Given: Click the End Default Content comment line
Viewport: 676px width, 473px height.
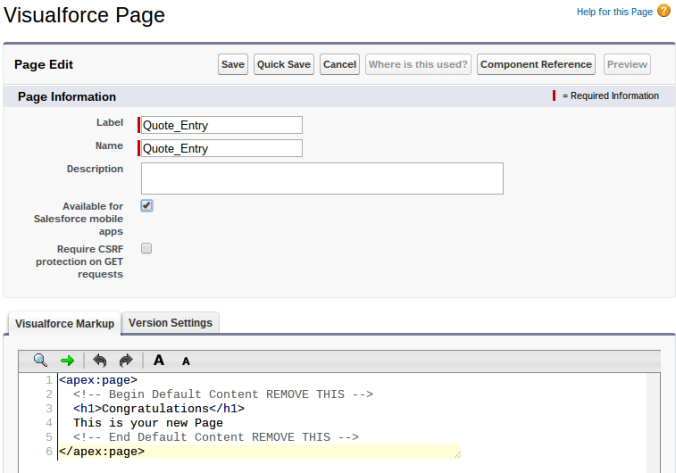Looking at the screenshot, I should tap(216, 437).
